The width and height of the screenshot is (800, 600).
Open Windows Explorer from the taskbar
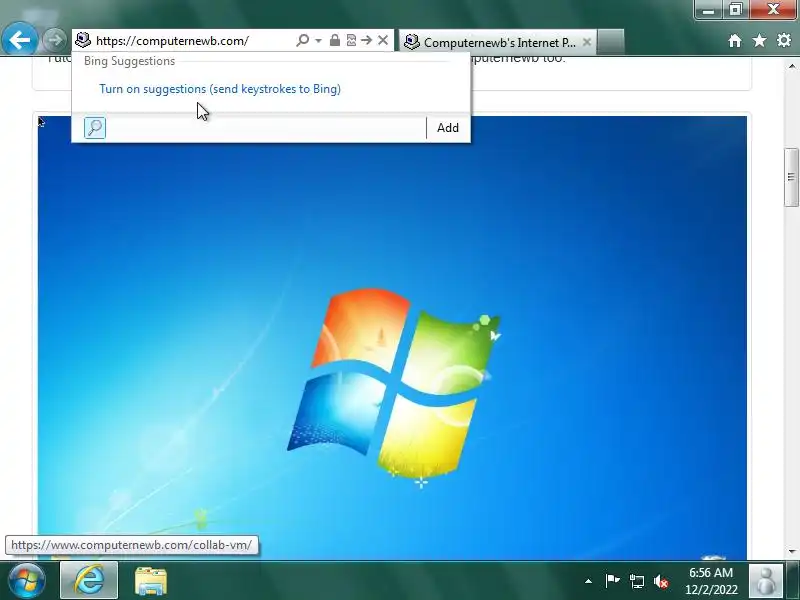click(x=151, y=581)
